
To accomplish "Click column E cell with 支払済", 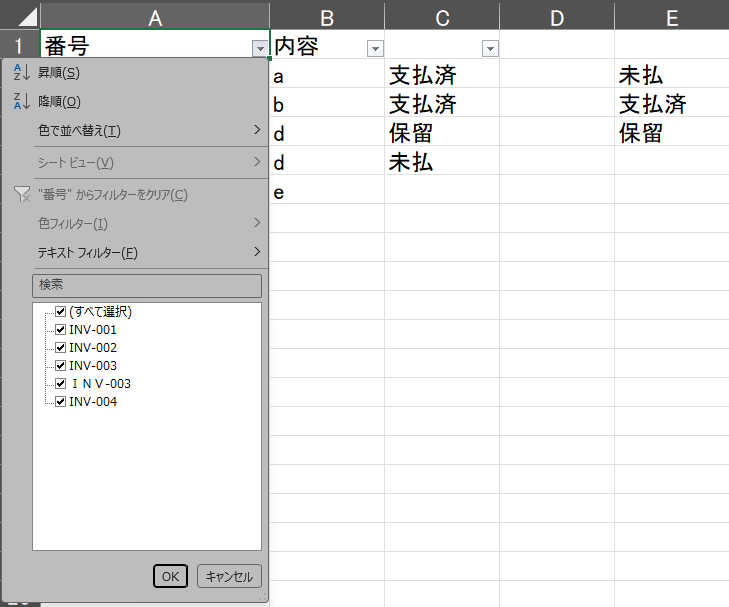I will 672,102.
